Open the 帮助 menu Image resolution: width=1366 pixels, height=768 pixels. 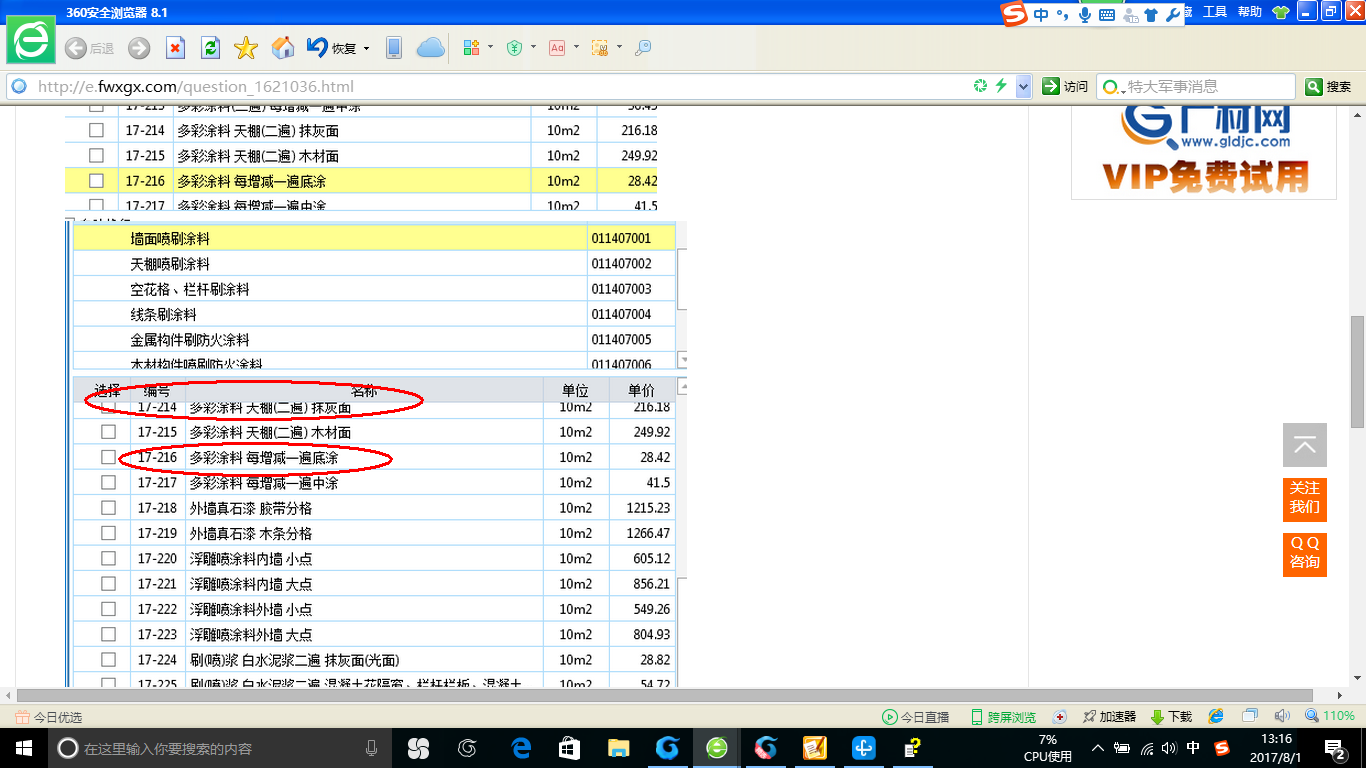coord(1250,12)
